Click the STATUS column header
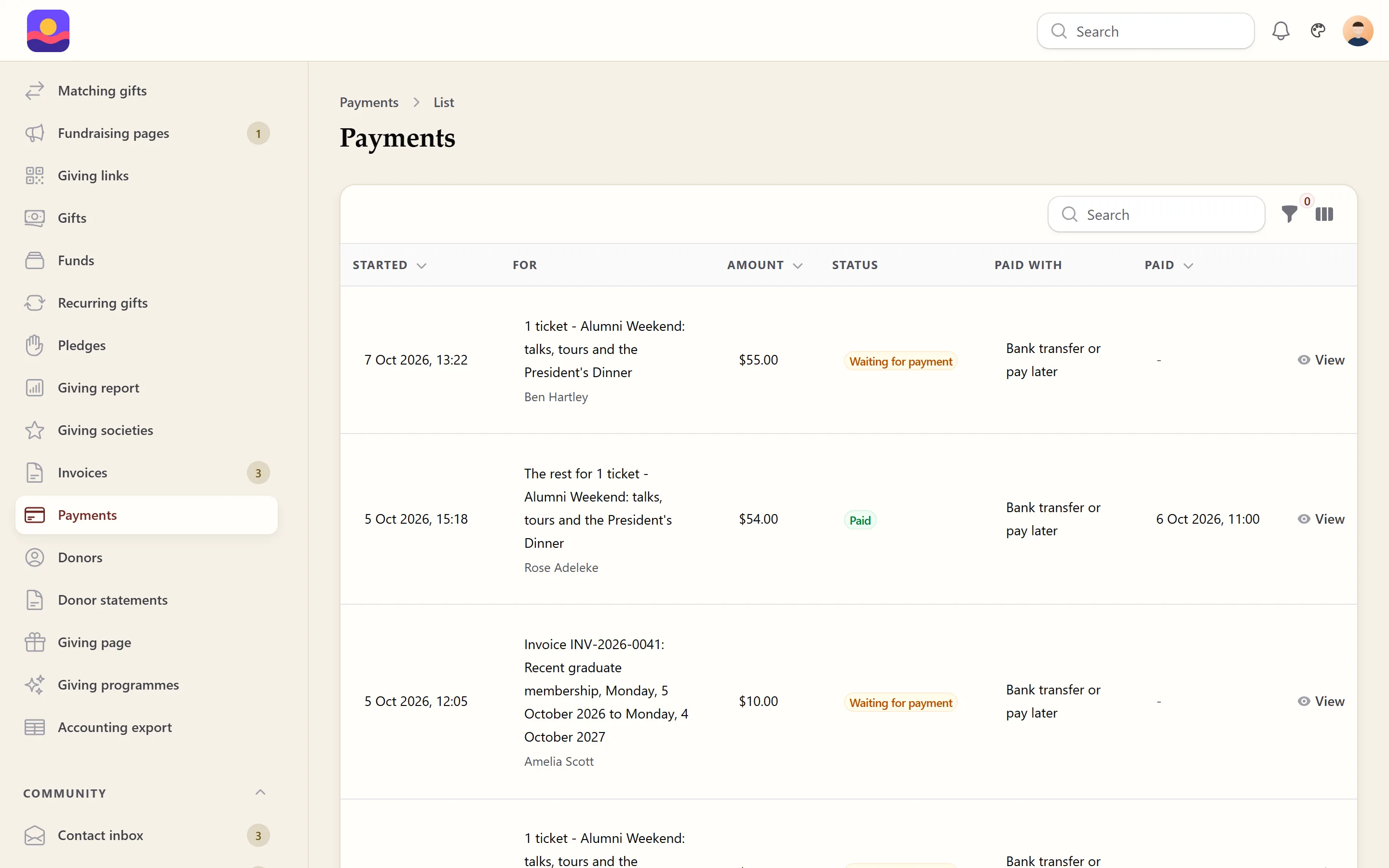The height and width of the screenshot is (868, 1389). 855,265
